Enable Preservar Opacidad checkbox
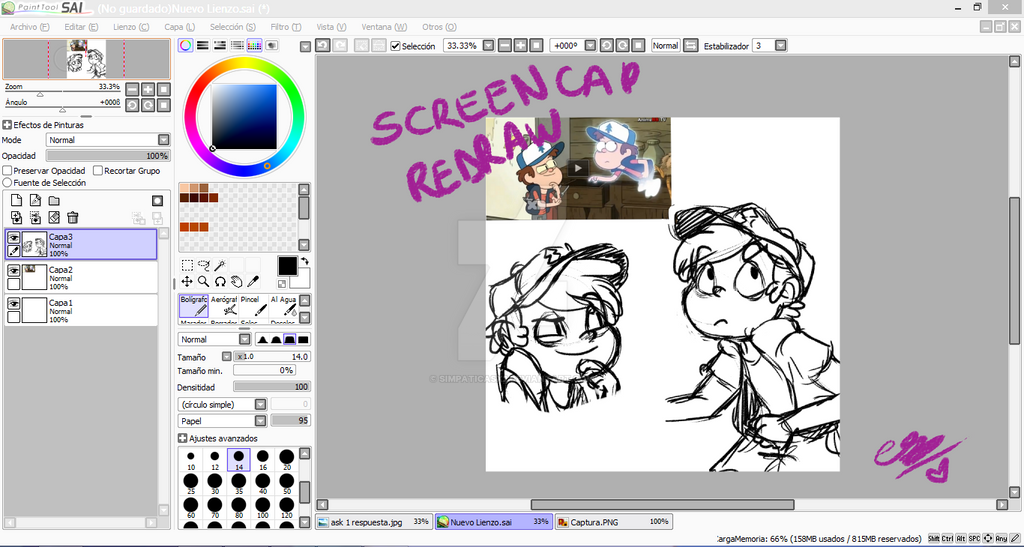The width and height of the screenshot is (1024, 547). [x=7, y=170]
